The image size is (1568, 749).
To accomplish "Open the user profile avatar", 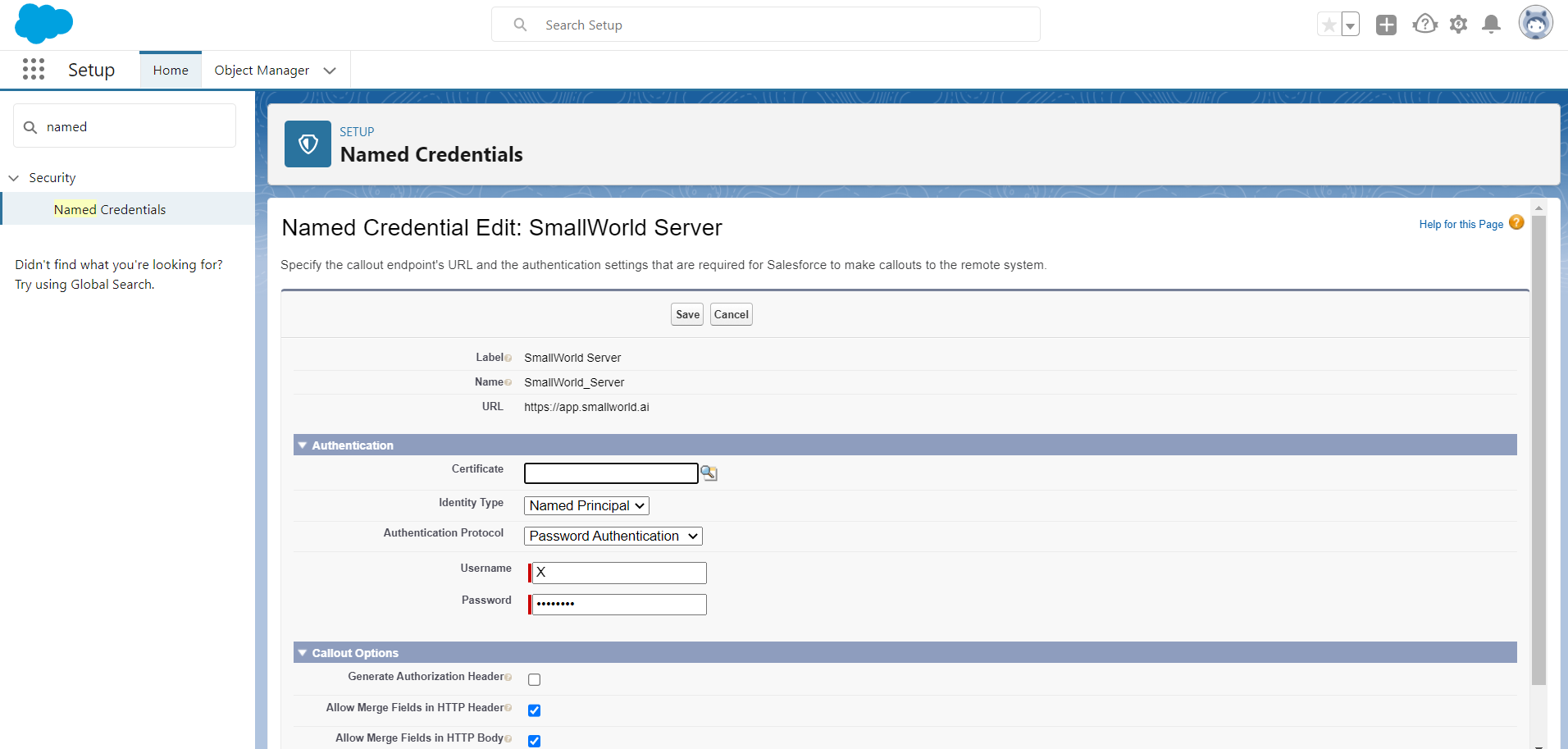I will [1535, 23].
